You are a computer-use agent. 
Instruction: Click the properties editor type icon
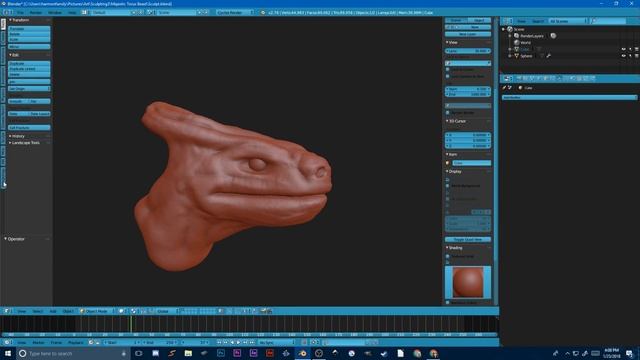click(x=507, y=78)
